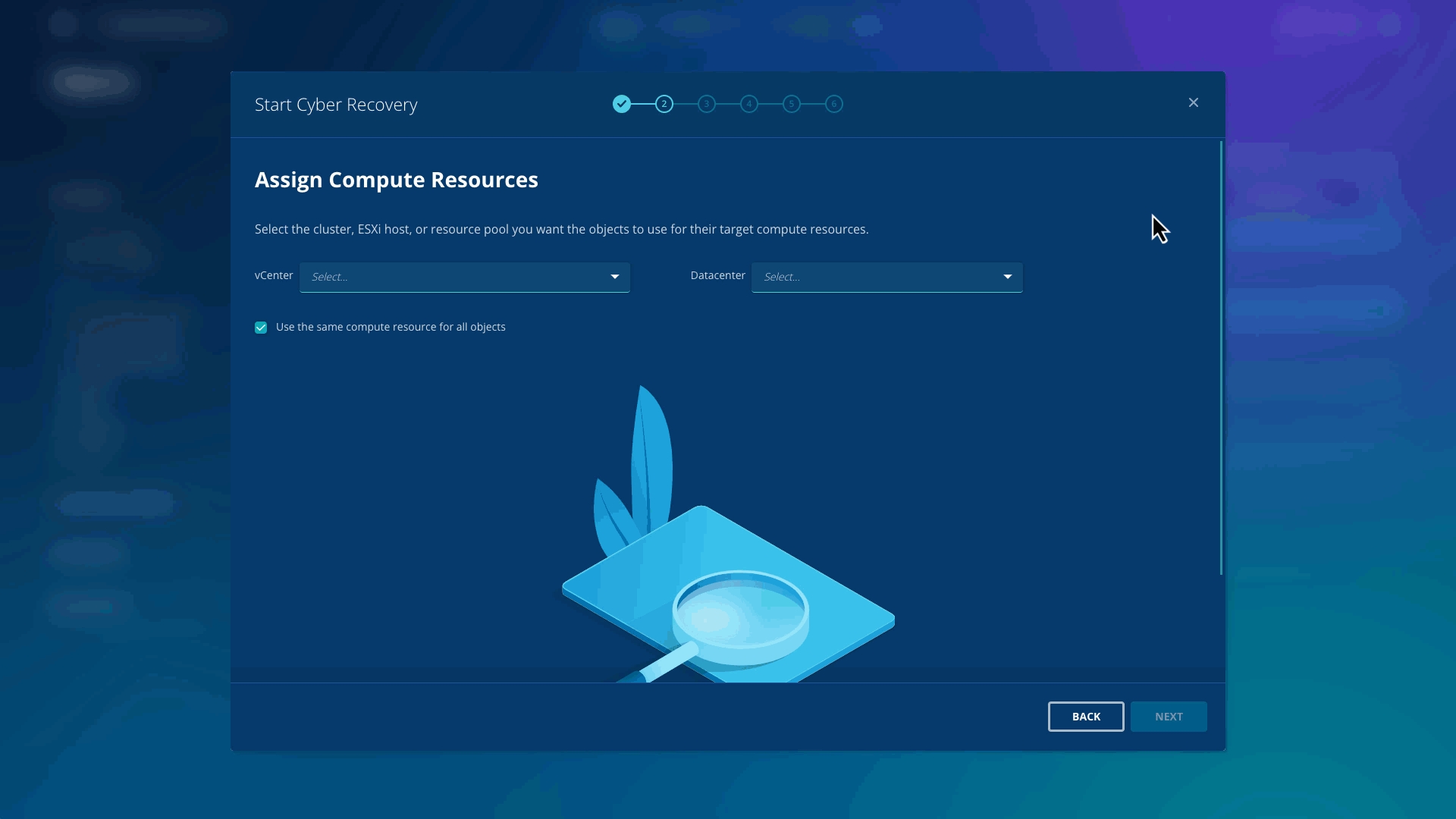This screenshot has height=819, width=1456.
Task: Click the dialog's vertical scrollbar
Action: pyautogui.click(x=1221, y=356)
